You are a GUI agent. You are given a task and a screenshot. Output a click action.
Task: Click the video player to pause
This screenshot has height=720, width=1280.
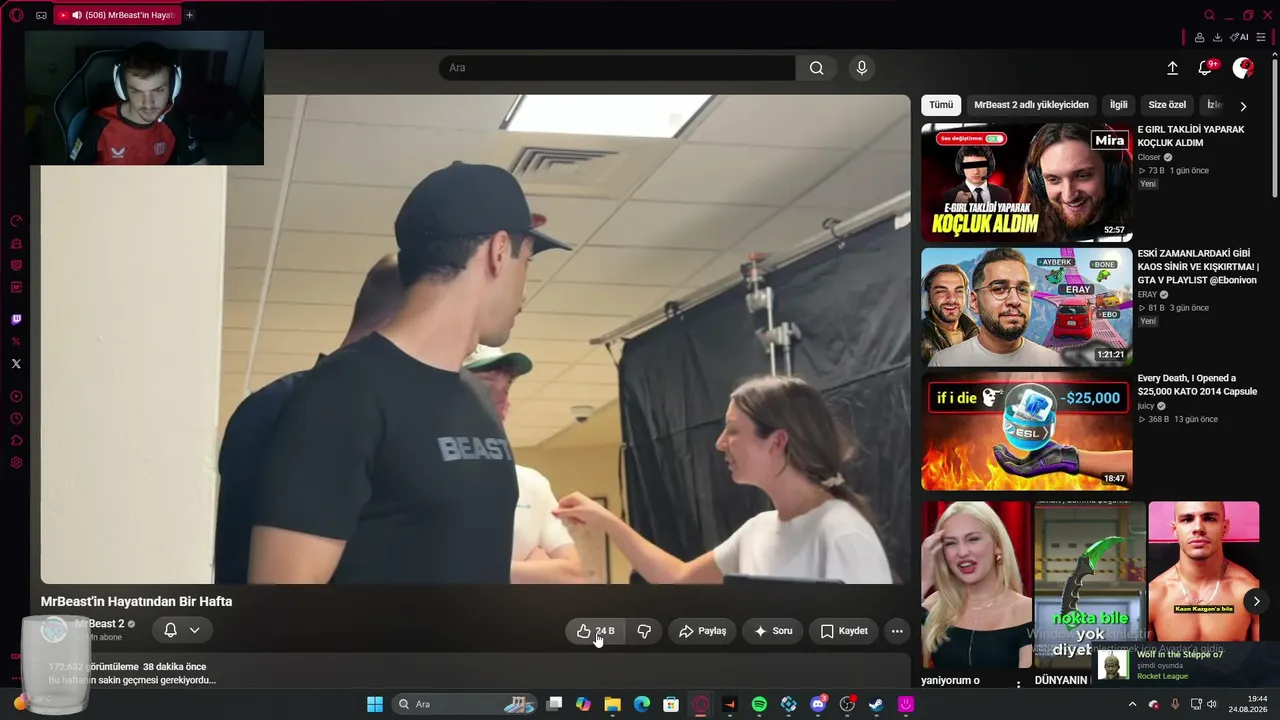475,339
